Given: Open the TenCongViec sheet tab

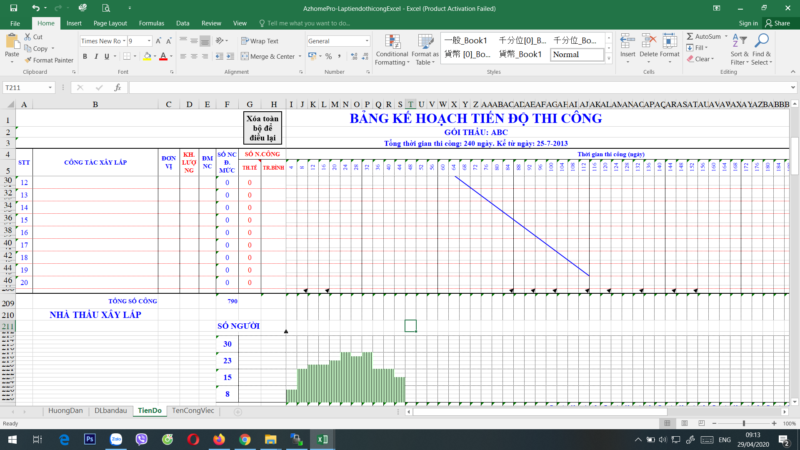Looking at the screenshot, I should (193, 411).
